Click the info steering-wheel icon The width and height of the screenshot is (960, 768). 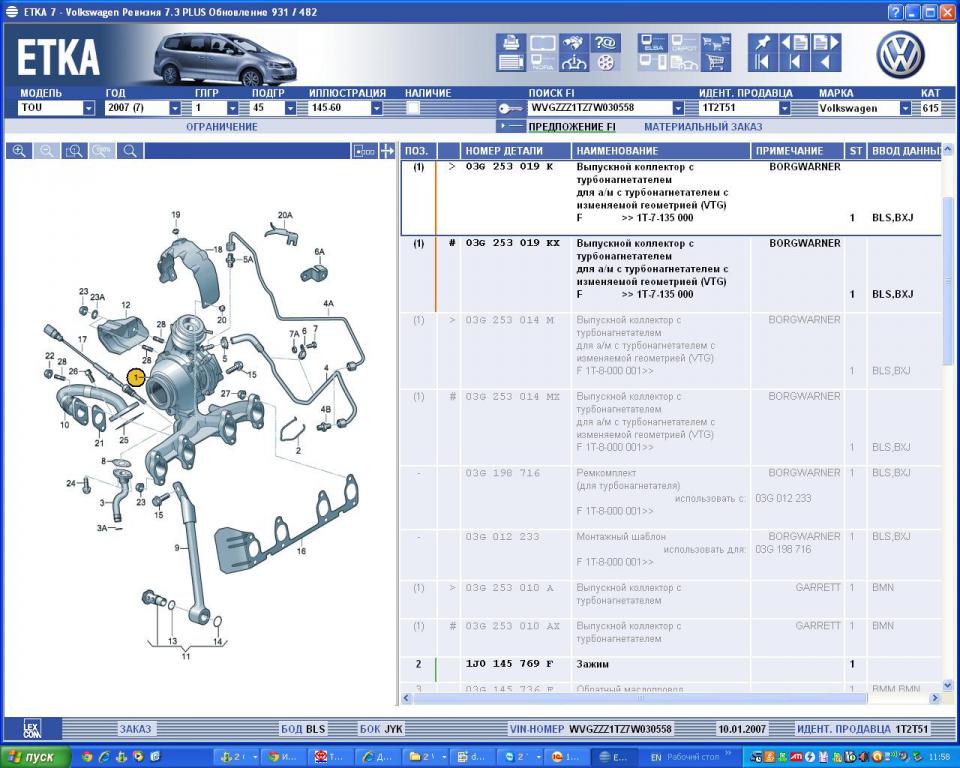click(574, 62)
